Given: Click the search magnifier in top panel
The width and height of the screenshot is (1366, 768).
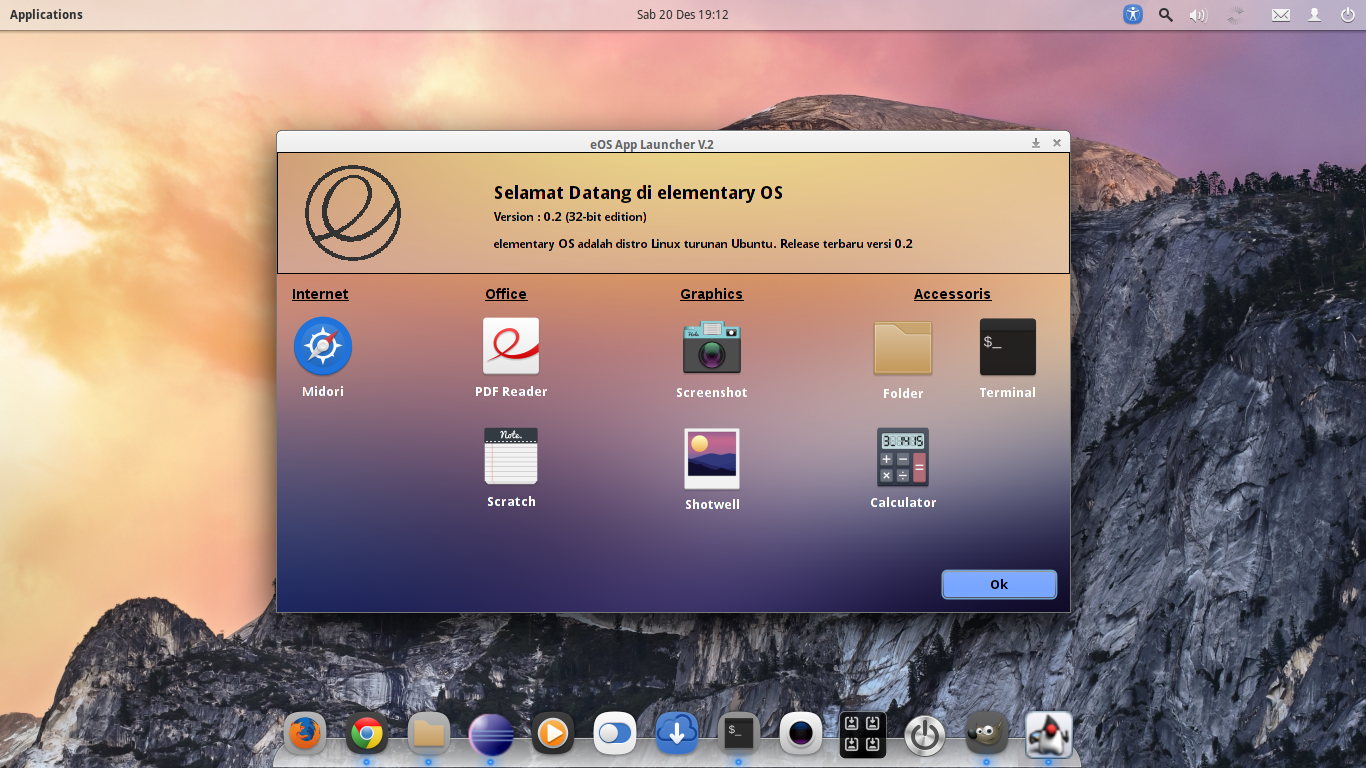Looking at the screenshot, I should pos(1165,15).
